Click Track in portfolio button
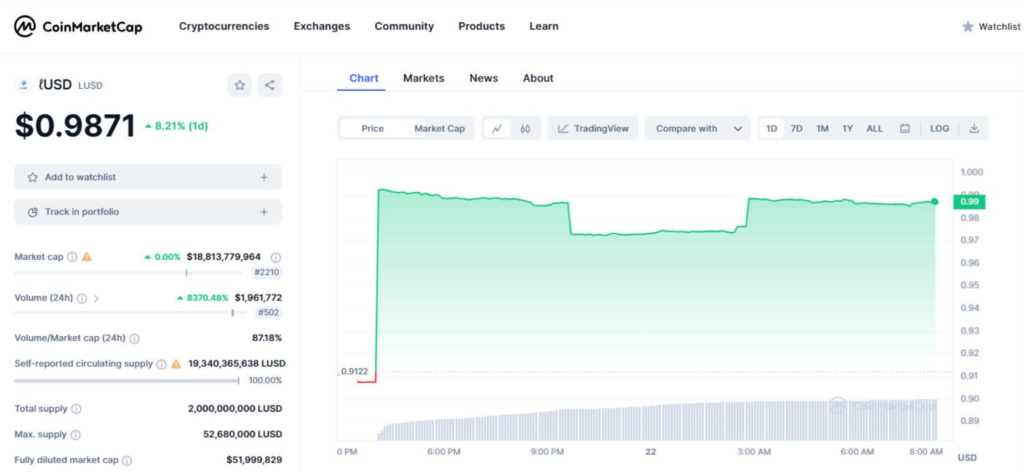 tap(148, 212)
